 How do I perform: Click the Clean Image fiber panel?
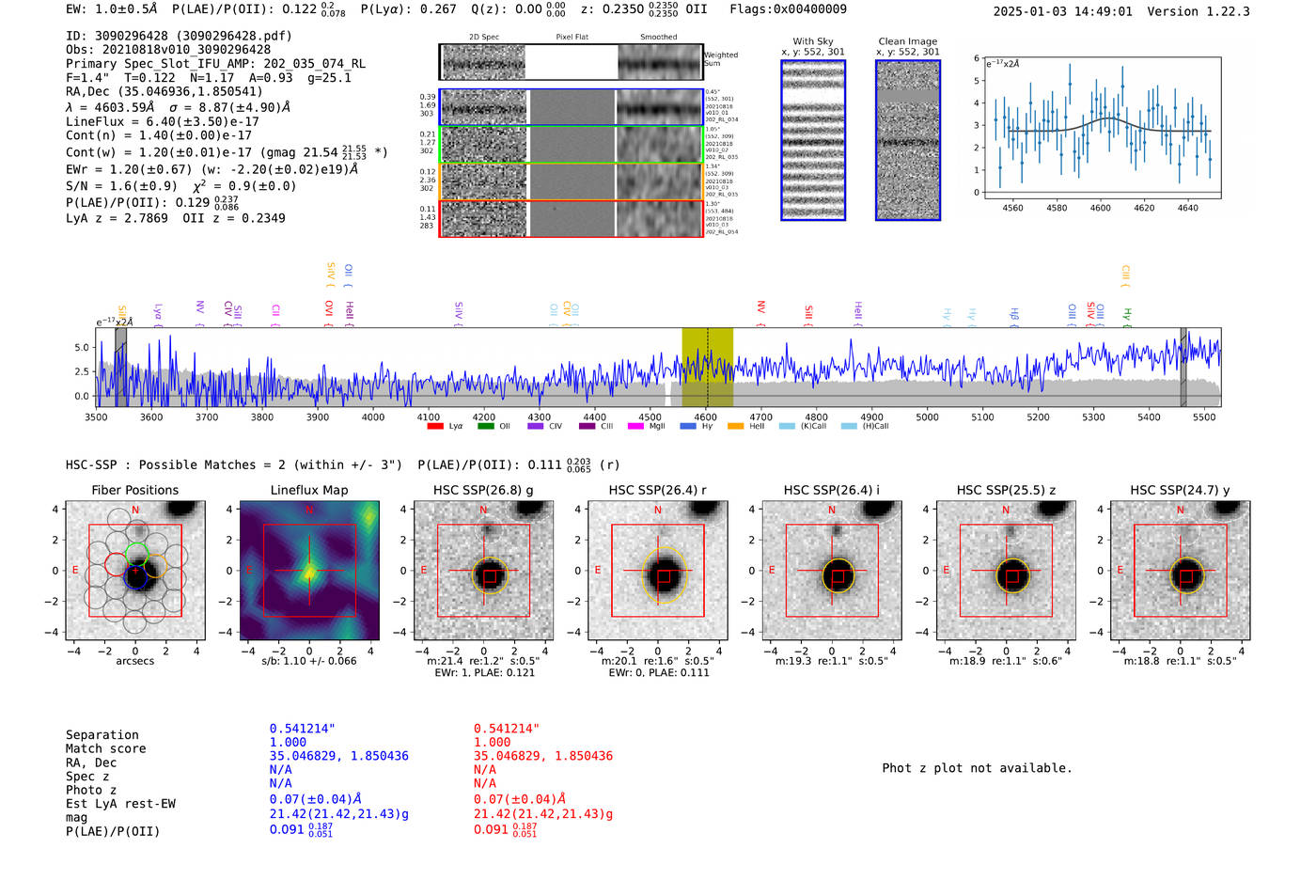point(908,140)
